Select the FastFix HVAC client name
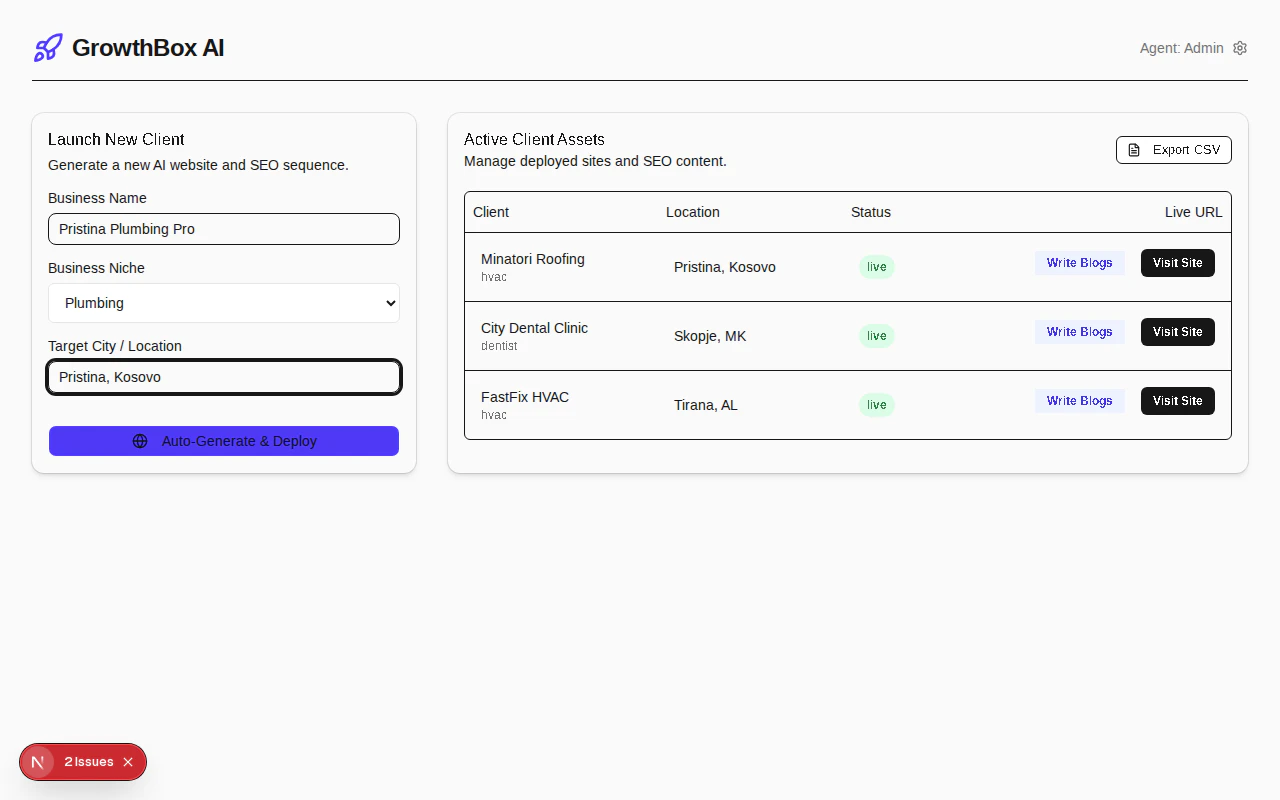The width and height of the screenshot is (1280, 800). (x=525, y=397)
